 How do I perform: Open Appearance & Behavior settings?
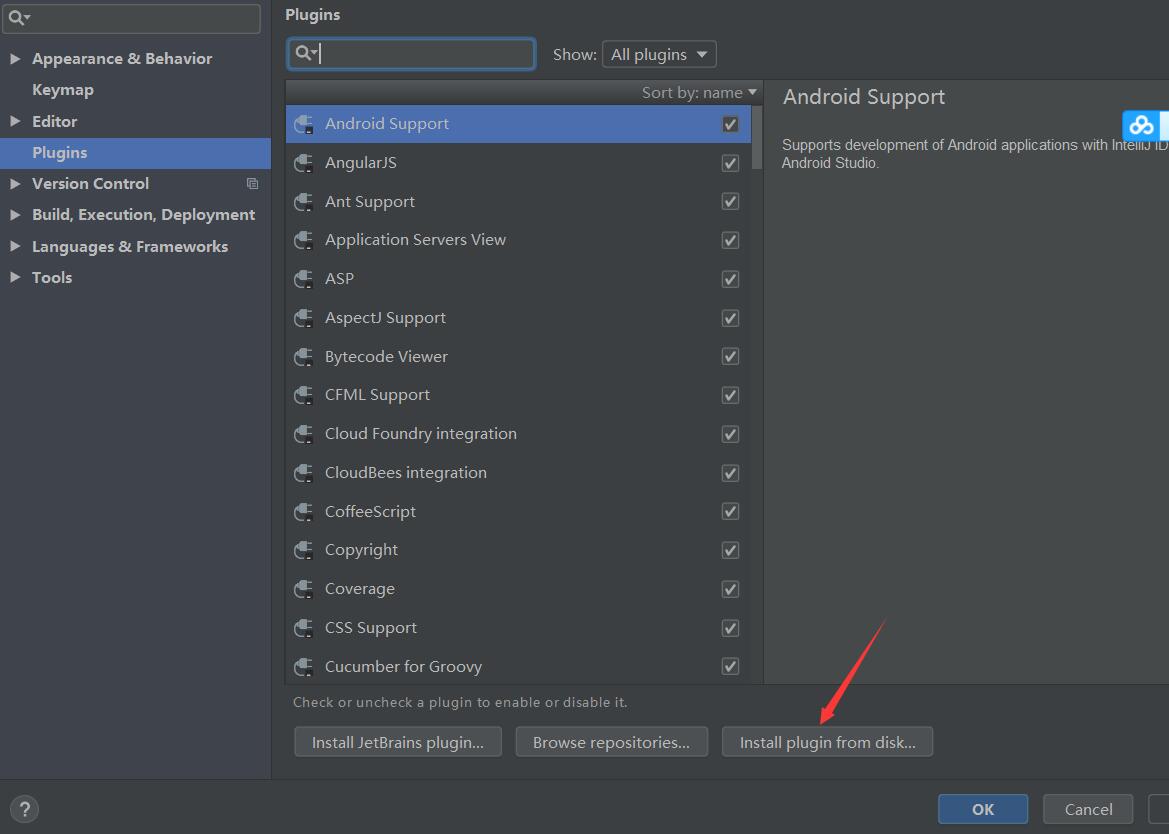(122, 58)
